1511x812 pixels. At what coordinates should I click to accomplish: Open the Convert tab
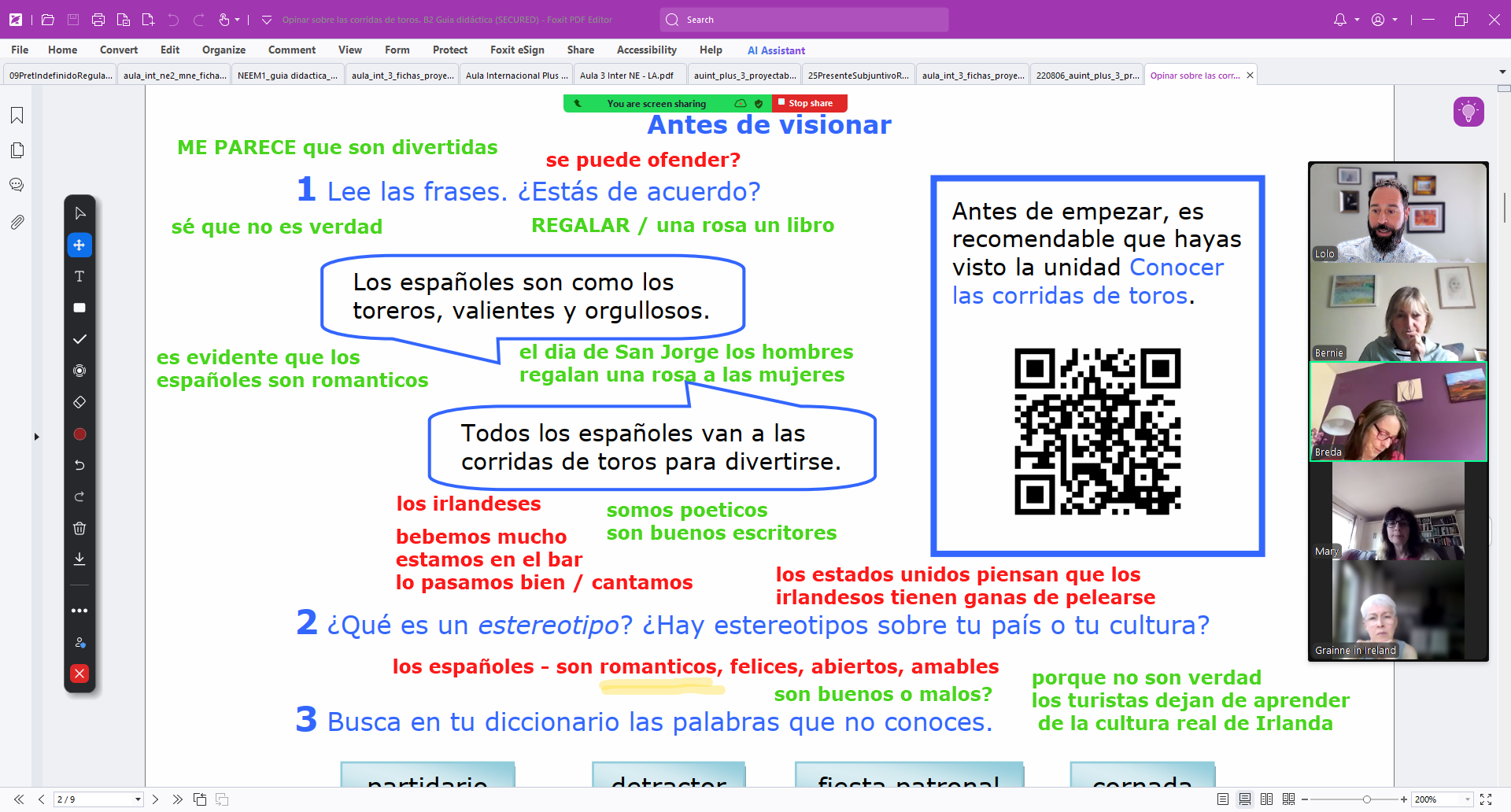click(119, 50)
